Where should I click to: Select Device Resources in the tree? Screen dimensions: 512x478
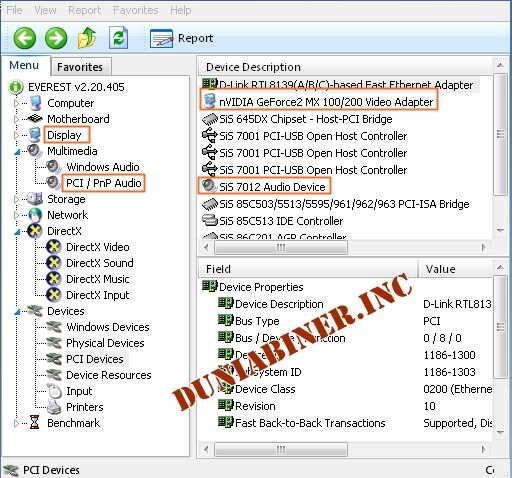coord(109,375)
